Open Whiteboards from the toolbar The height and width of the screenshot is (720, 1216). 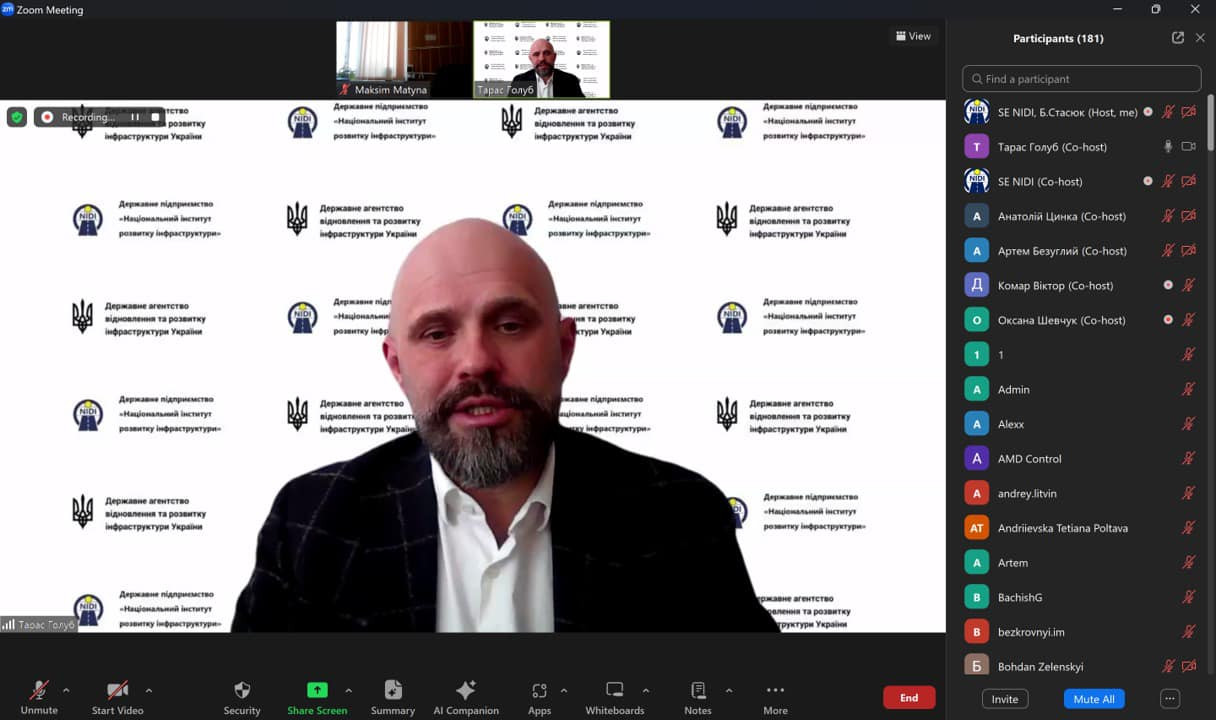(614, 691)
